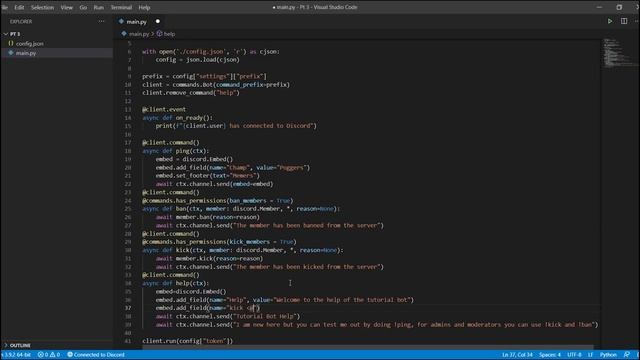Click the '@client.event' decorator line

164,109
